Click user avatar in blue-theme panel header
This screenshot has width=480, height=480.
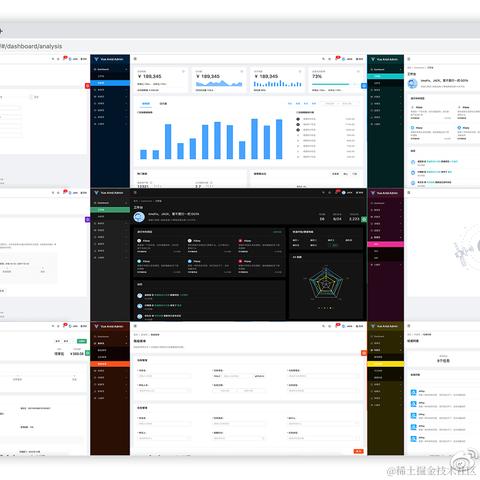(x=344, y=59)
